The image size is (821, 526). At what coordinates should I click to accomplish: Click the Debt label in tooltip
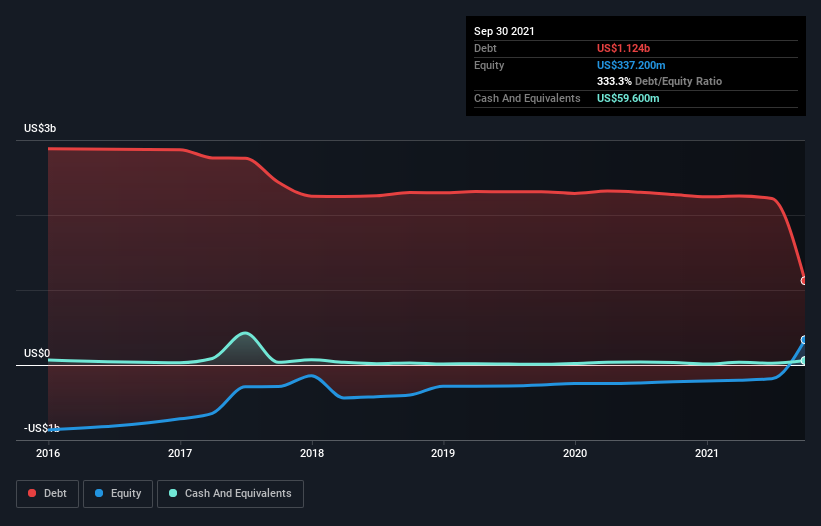tap(485, 48)
